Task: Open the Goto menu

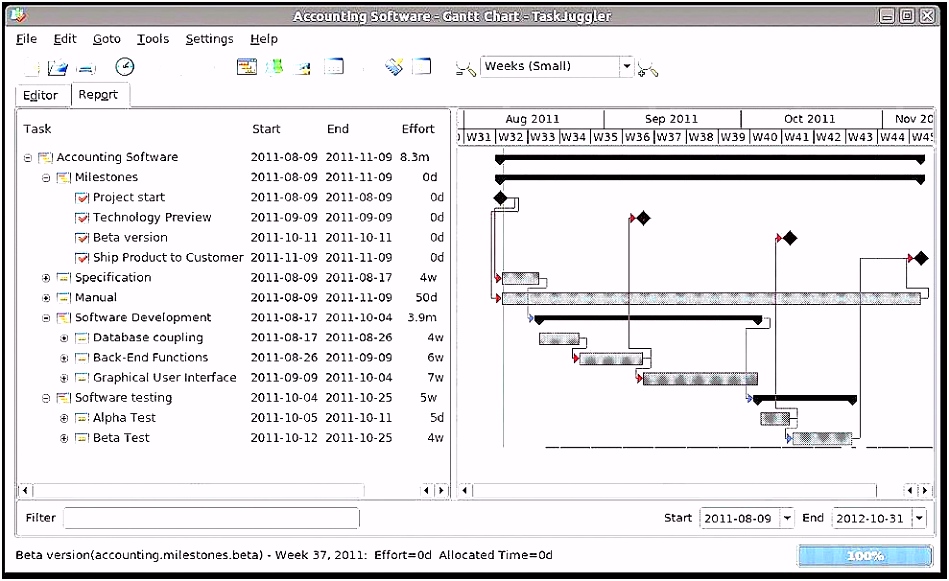Action: 107,39
